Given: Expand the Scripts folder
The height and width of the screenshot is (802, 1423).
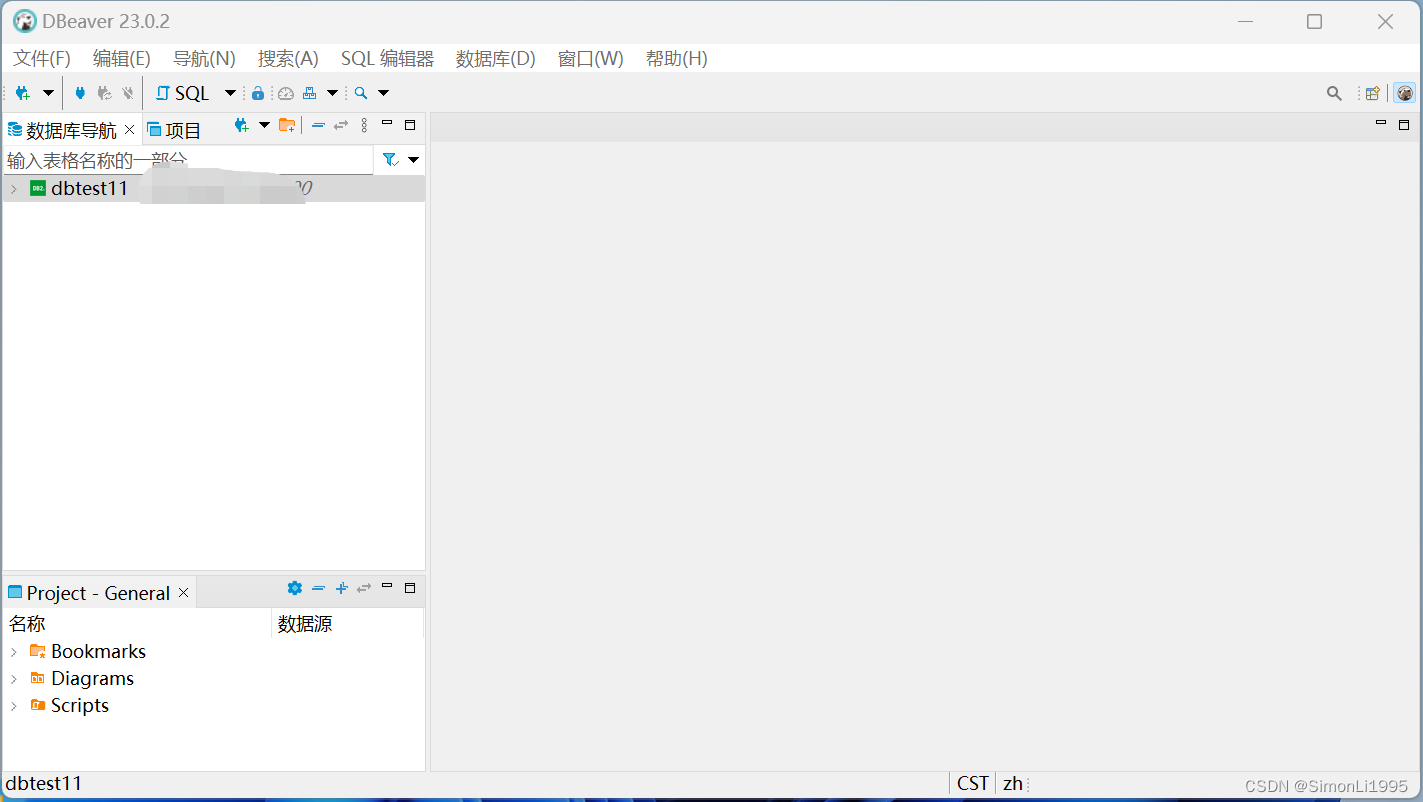Looking at the screenshot, I should pos(14,705).
